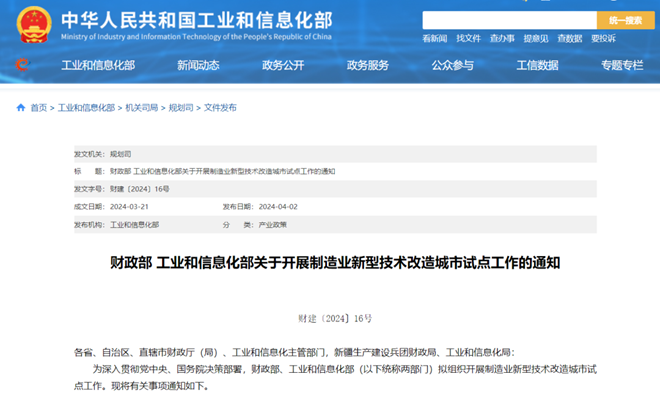Select the 专题专栏 navigation menu

point(622,65)
